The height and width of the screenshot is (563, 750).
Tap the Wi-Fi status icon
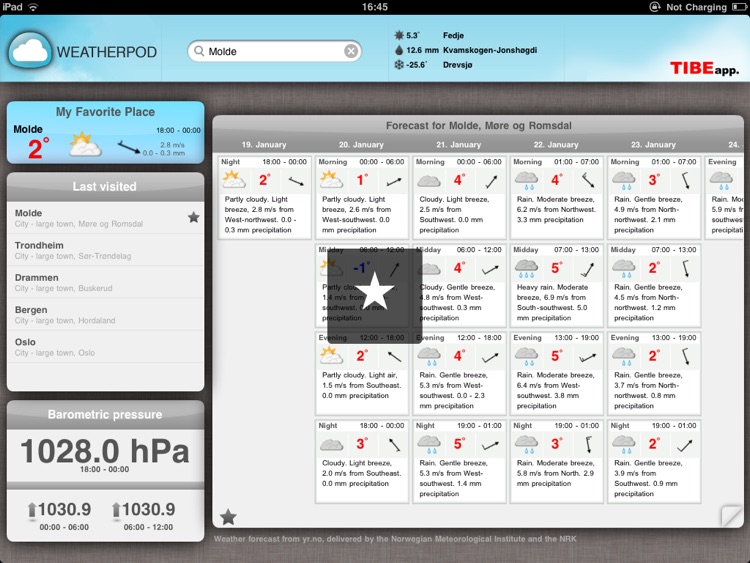point(33,7)
